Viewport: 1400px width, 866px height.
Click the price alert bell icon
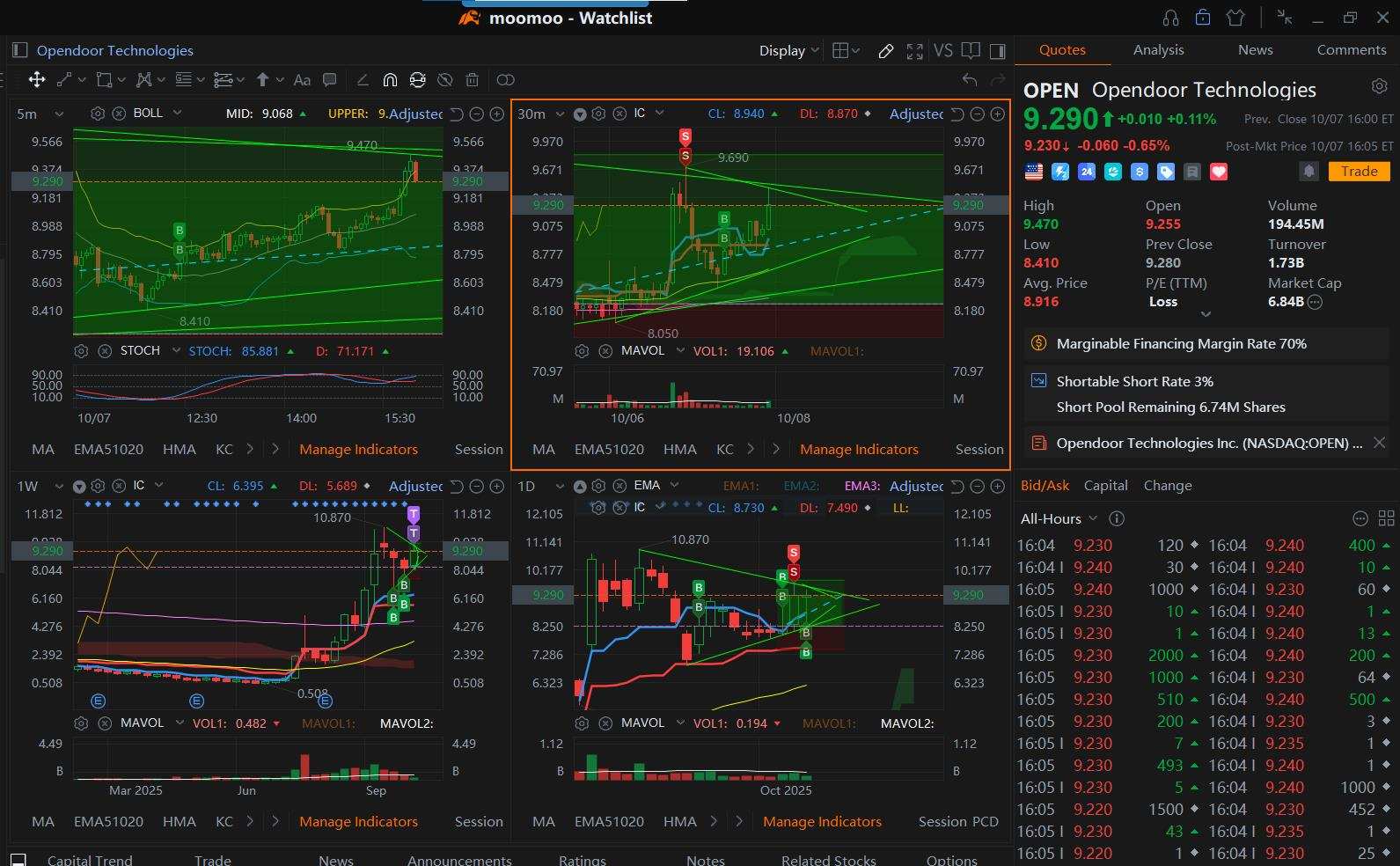point(1308,172)
